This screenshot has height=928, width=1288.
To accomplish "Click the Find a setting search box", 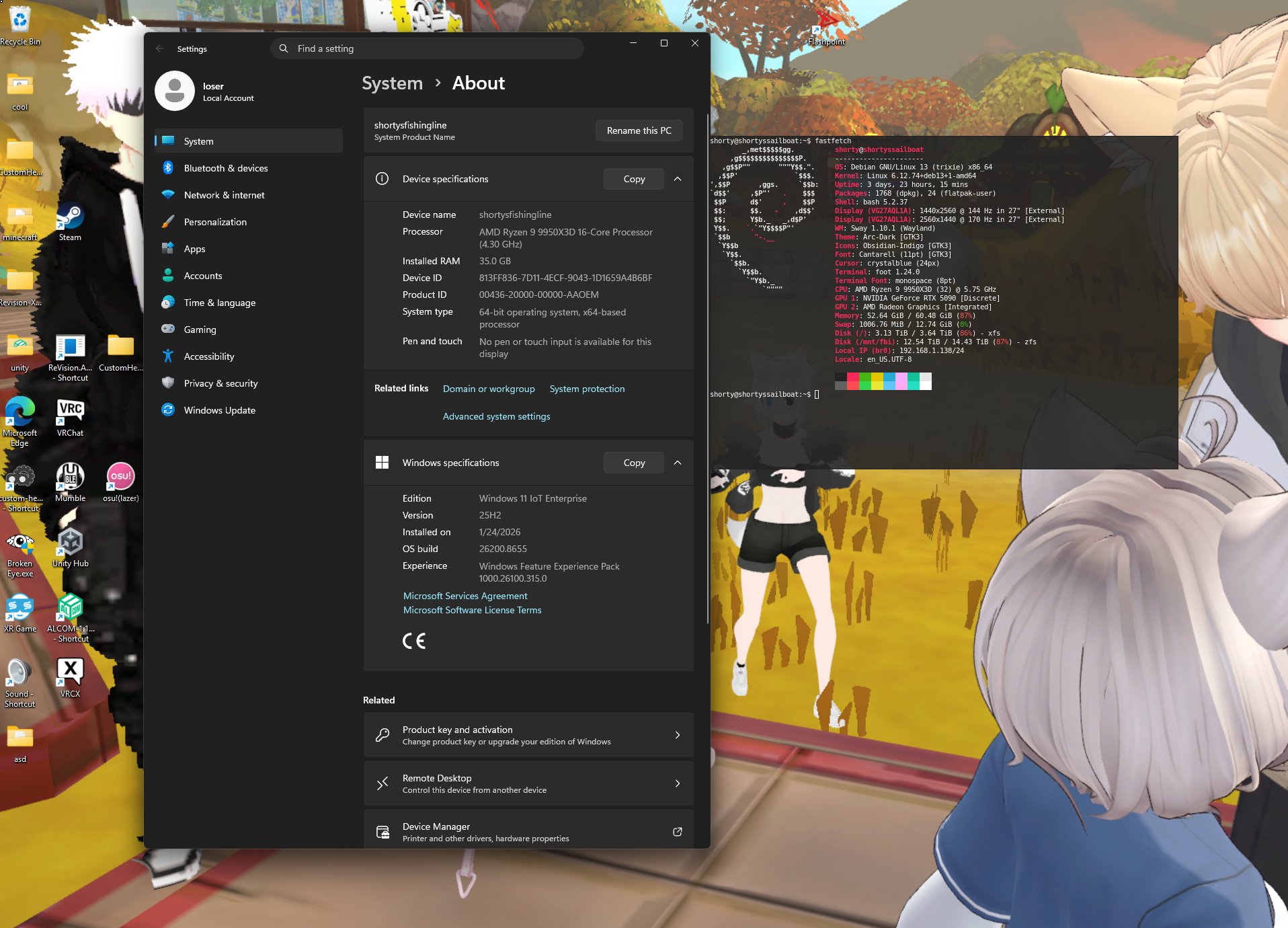I will pyautogui.click(x=427, y=48).
